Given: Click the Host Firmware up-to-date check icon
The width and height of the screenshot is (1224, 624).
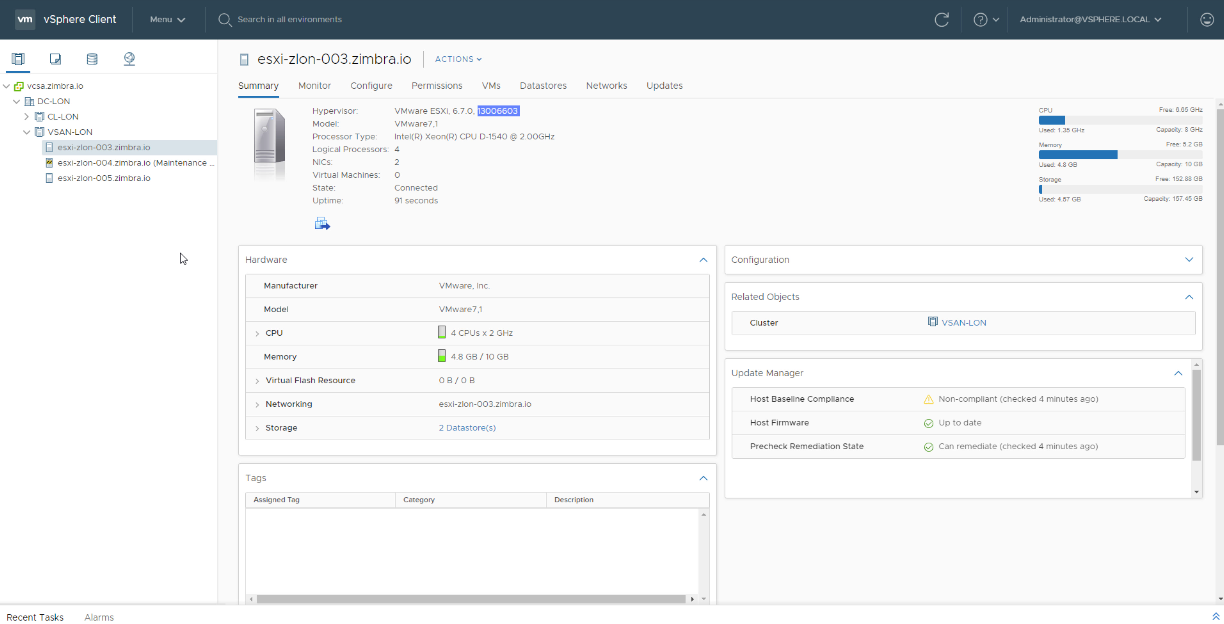Looking at the screenshot, I should (x=928, y=423).
